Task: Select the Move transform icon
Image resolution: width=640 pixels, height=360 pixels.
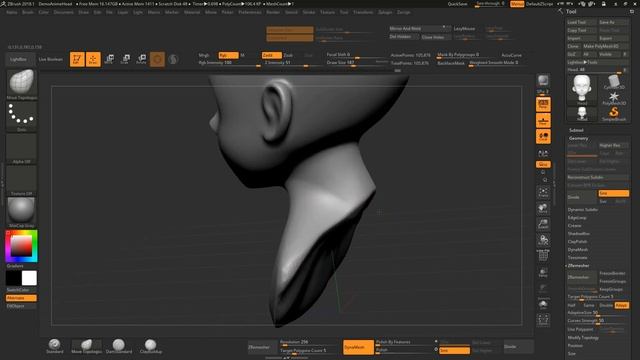Action: click(x=109, y=59)
